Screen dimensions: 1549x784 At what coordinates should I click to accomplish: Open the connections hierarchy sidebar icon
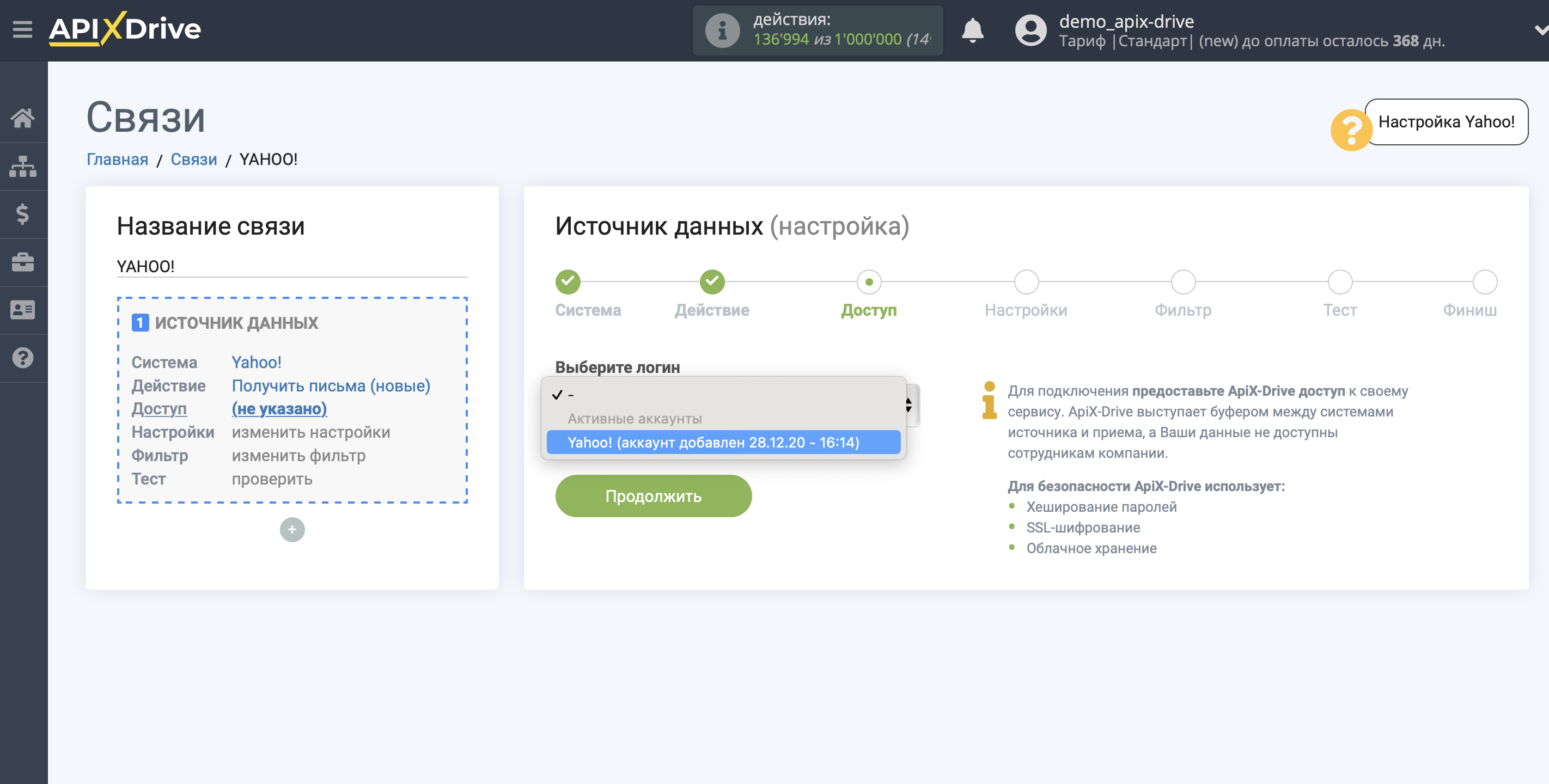23,167
